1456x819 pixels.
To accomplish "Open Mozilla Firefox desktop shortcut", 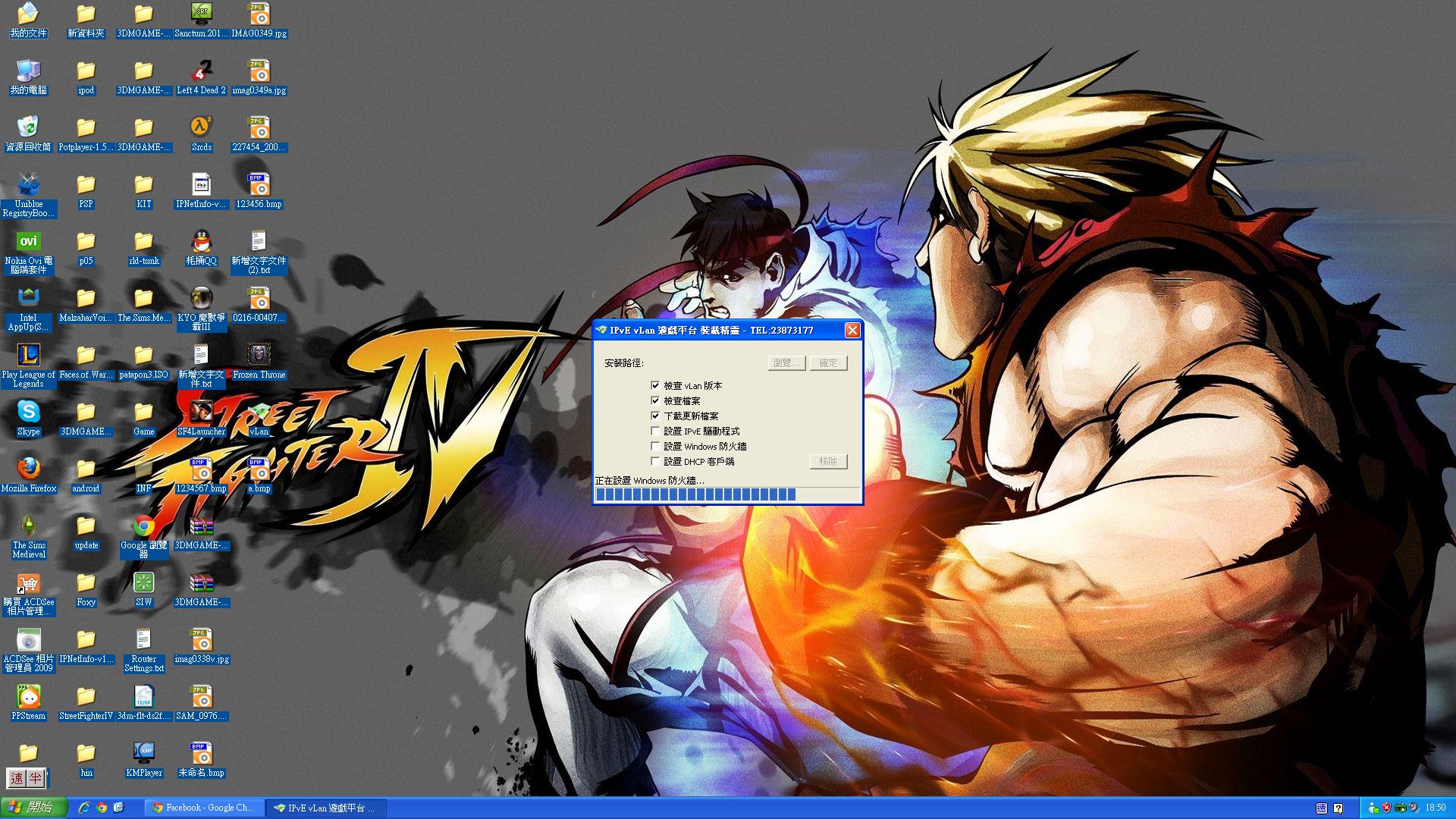I will tap(29, 469).
